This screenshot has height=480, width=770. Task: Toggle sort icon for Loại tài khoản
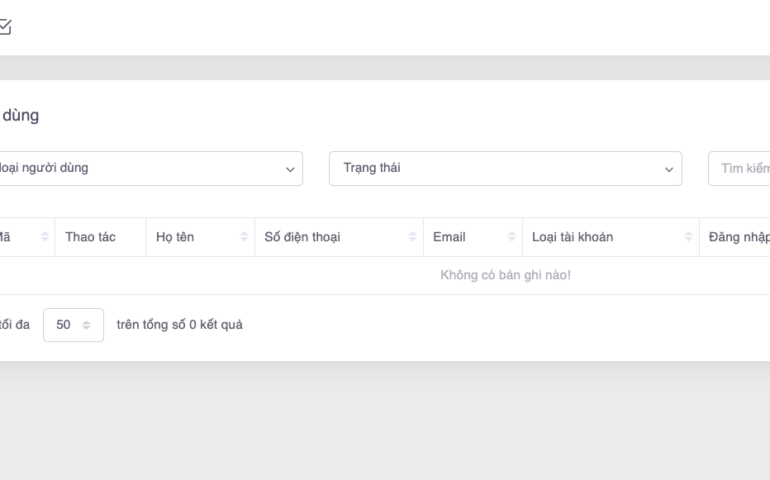click(688, 237)
